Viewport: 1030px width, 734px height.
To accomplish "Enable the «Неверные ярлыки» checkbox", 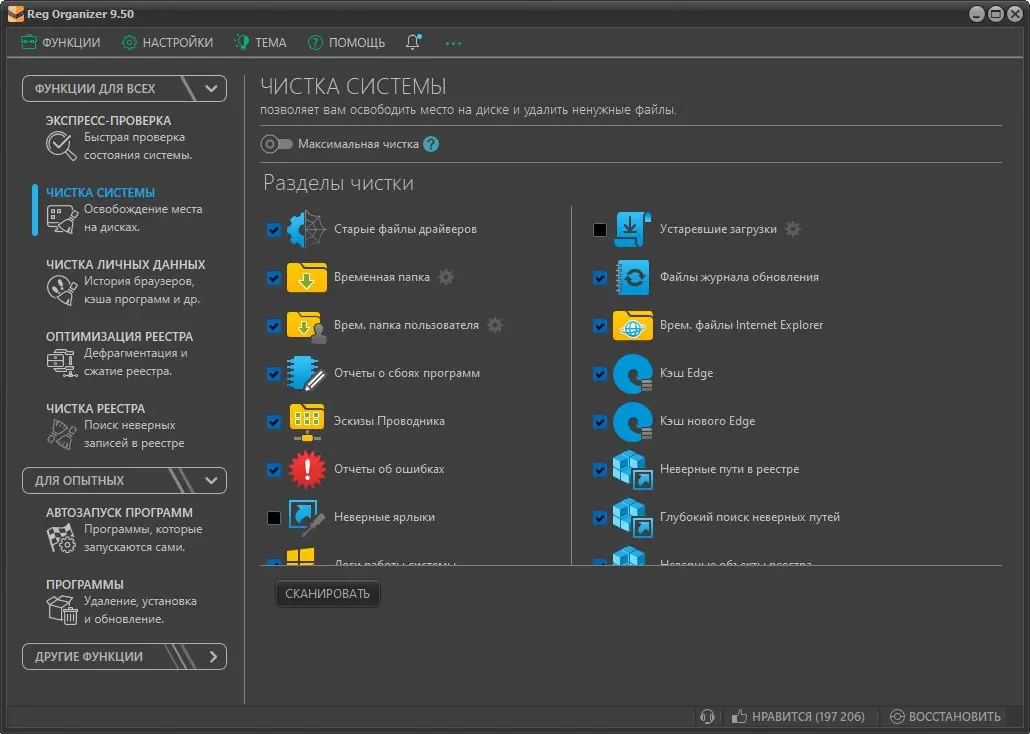I will 273,517.
